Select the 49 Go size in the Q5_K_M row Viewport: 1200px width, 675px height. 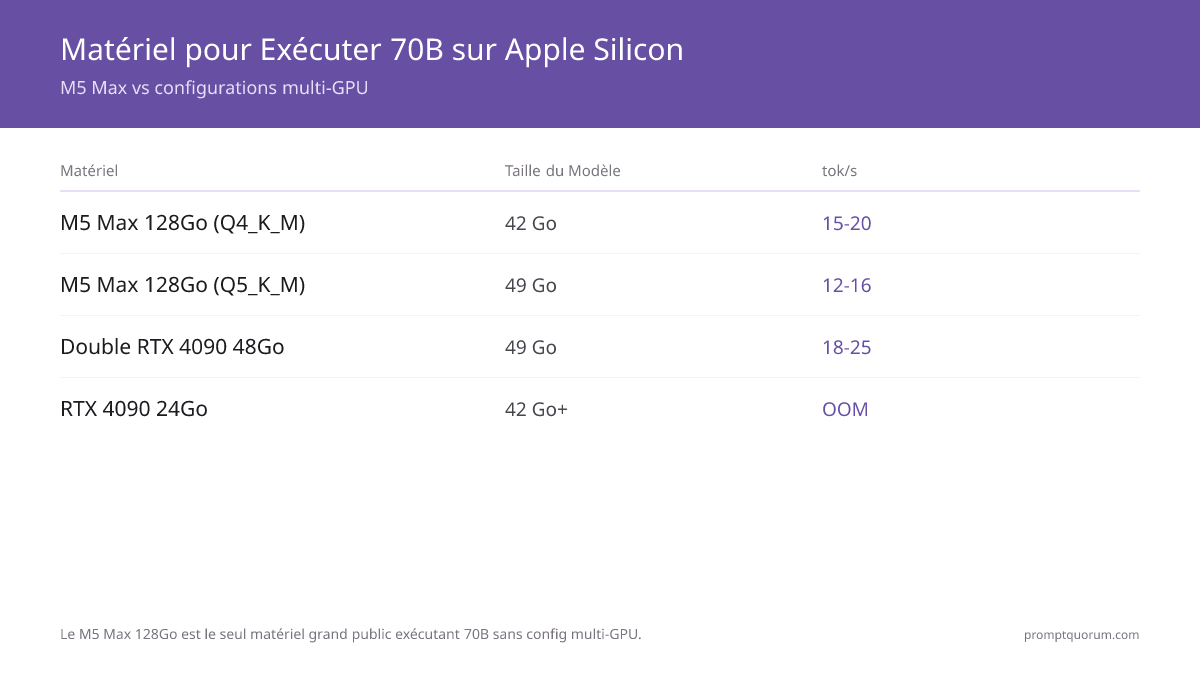pos(531,286)
